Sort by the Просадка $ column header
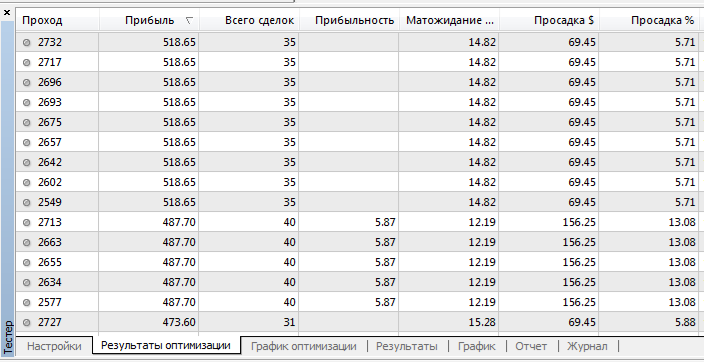The height and width of the screenshot is (362, 704). pos(549,20)
